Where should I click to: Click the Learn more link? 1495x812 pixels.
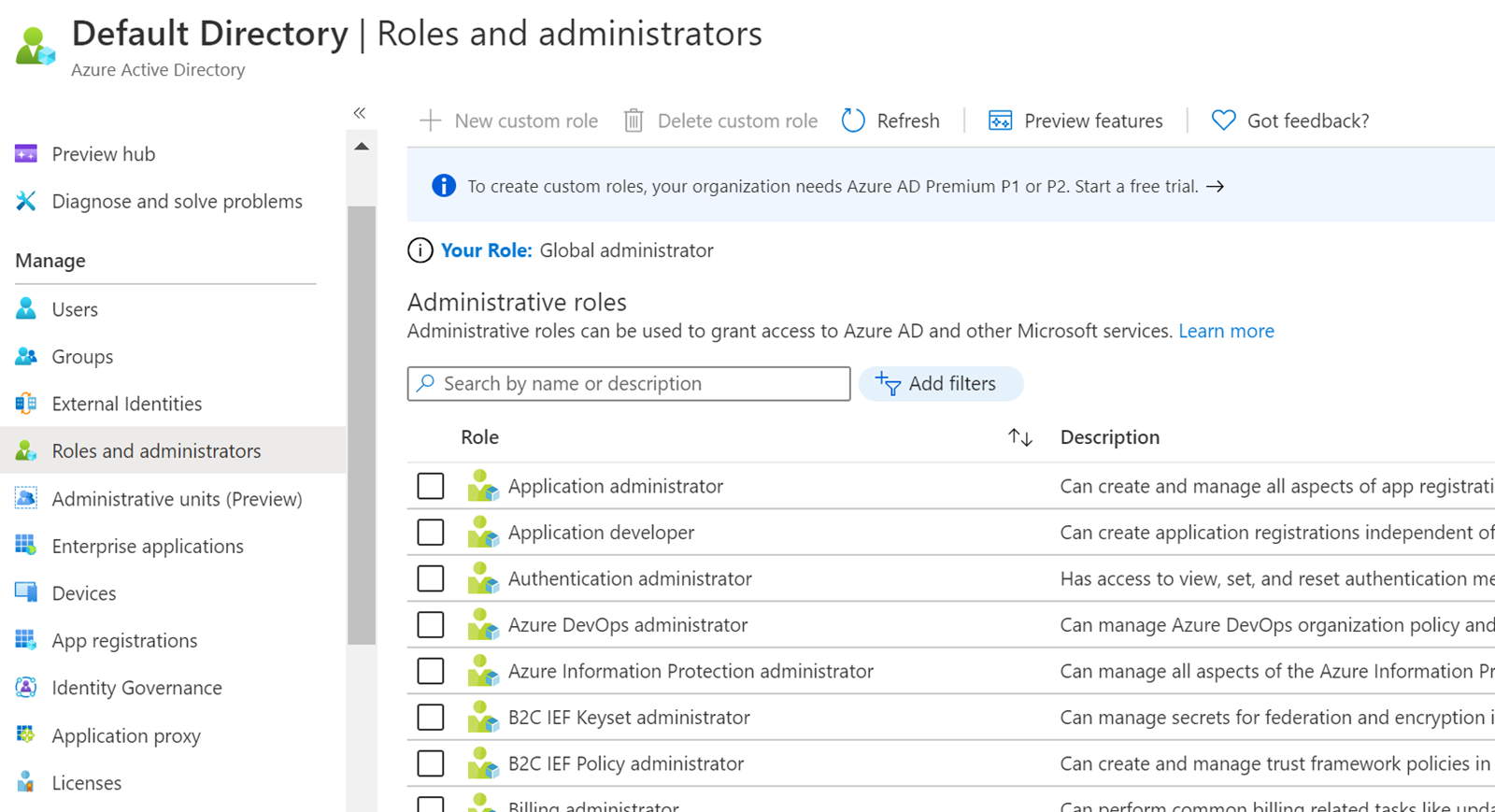pyautogui.click(x=1226, y=331)
